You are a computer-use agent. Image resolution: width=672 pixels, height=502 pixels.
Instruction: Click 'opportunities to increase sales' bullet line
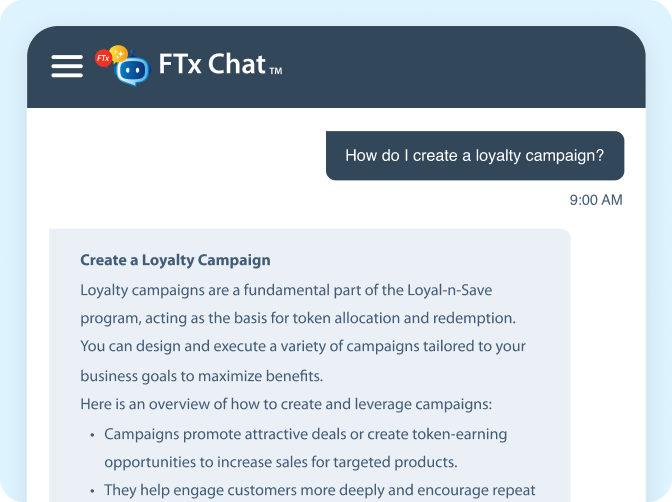[281, 463]
